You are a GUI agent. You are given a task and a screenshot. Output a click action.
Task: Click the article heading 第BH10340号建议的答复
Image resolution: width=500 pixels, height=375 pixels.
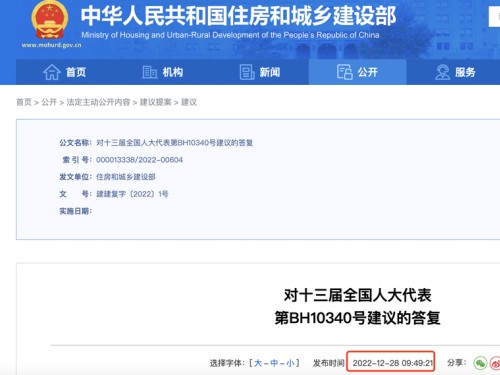tap(357, 318)
